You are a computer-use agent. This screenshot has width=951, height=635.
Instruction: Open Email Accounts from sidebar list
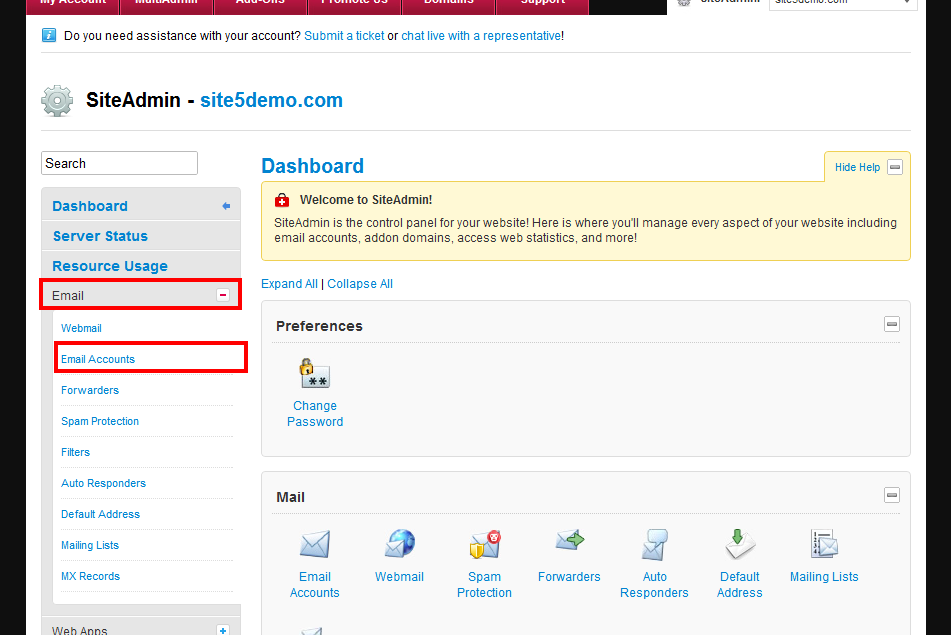[x=98, y=359]
